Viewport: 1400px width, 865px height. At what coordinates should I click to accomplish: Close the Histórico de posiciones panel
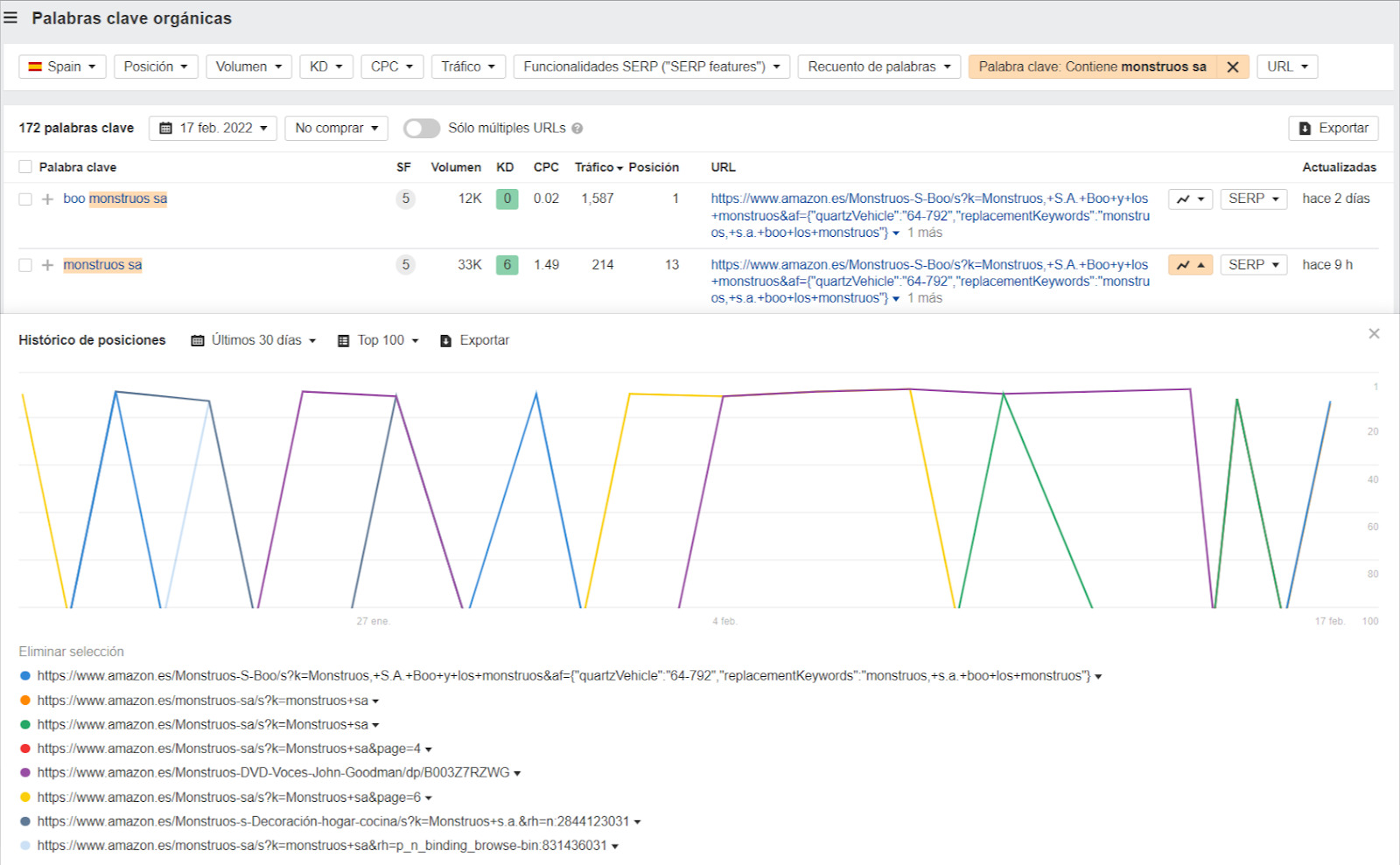[x=1374, y=333]
